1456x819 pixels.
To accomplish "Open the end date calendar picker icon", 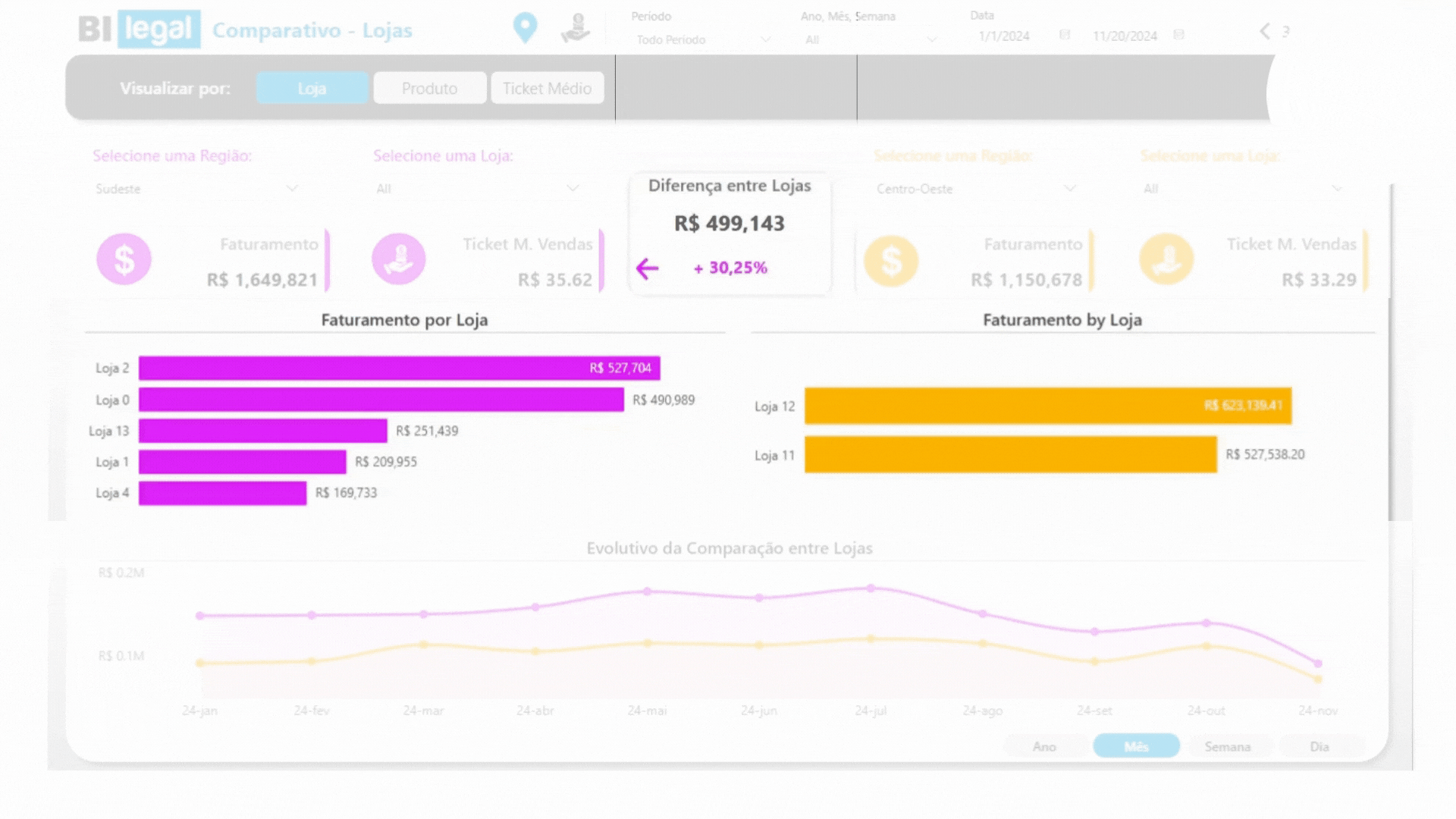I will click(1178, 35).
